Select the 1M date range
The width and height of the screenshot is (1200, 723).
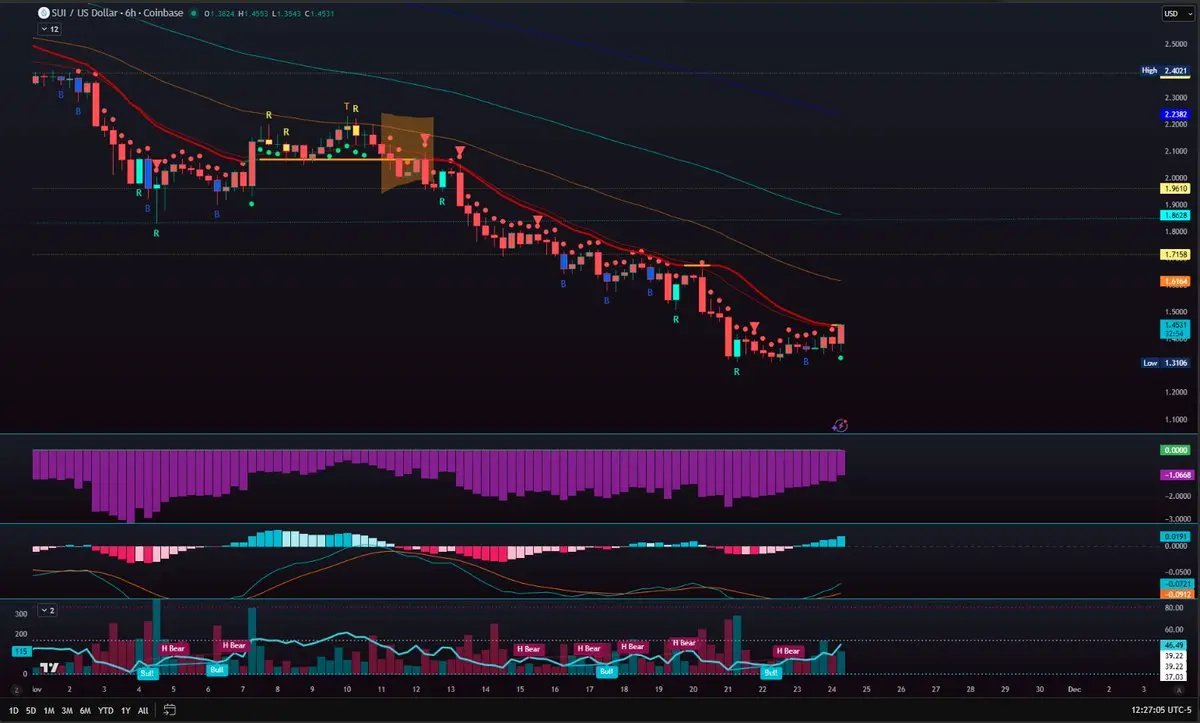[x=51, y=710]
